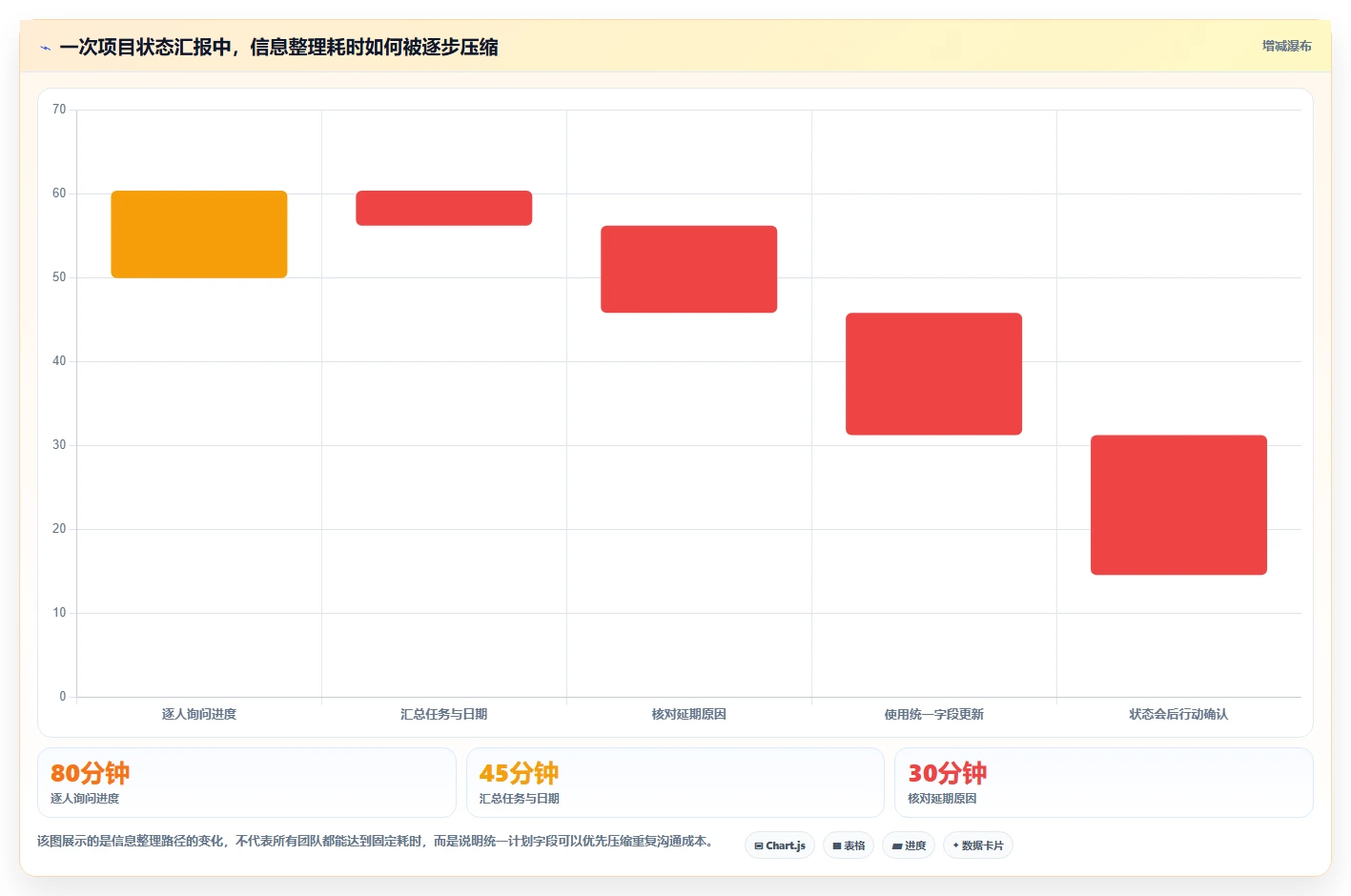Click the y-axis value 50
Screen dimensions: 1351x896
pyautogui.click(x=59, y=277)
